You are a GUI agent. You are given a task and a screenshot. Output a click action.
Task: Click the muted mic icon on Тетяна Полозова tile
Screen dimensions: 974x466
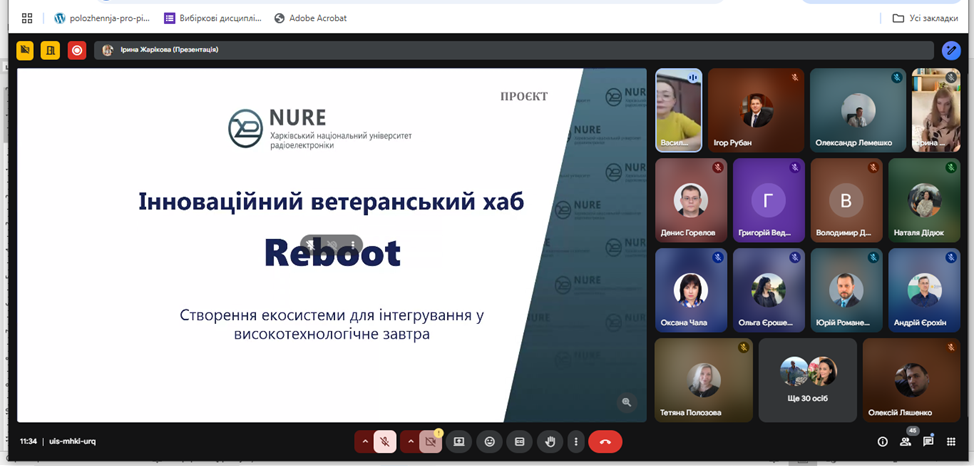[743, 347]
